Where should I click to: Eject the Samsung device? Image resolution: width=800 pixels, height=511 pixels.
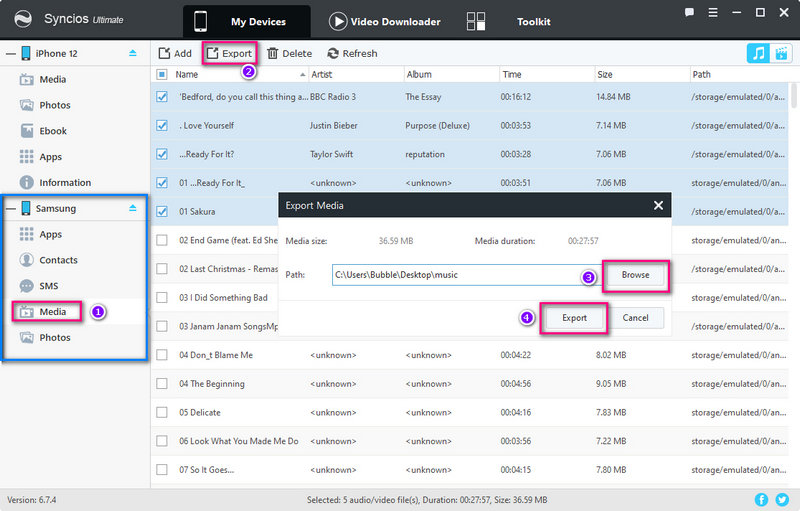[x=133, y=208]
